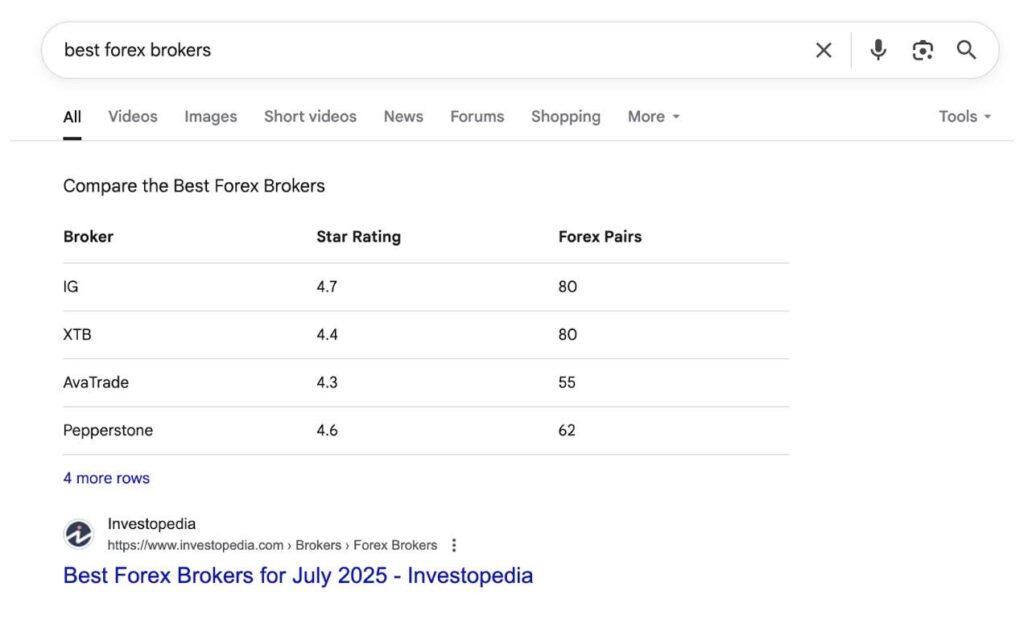Click the Pepperstone row in the table
The image size is (1024, 636).
click(x=108, y=431)
